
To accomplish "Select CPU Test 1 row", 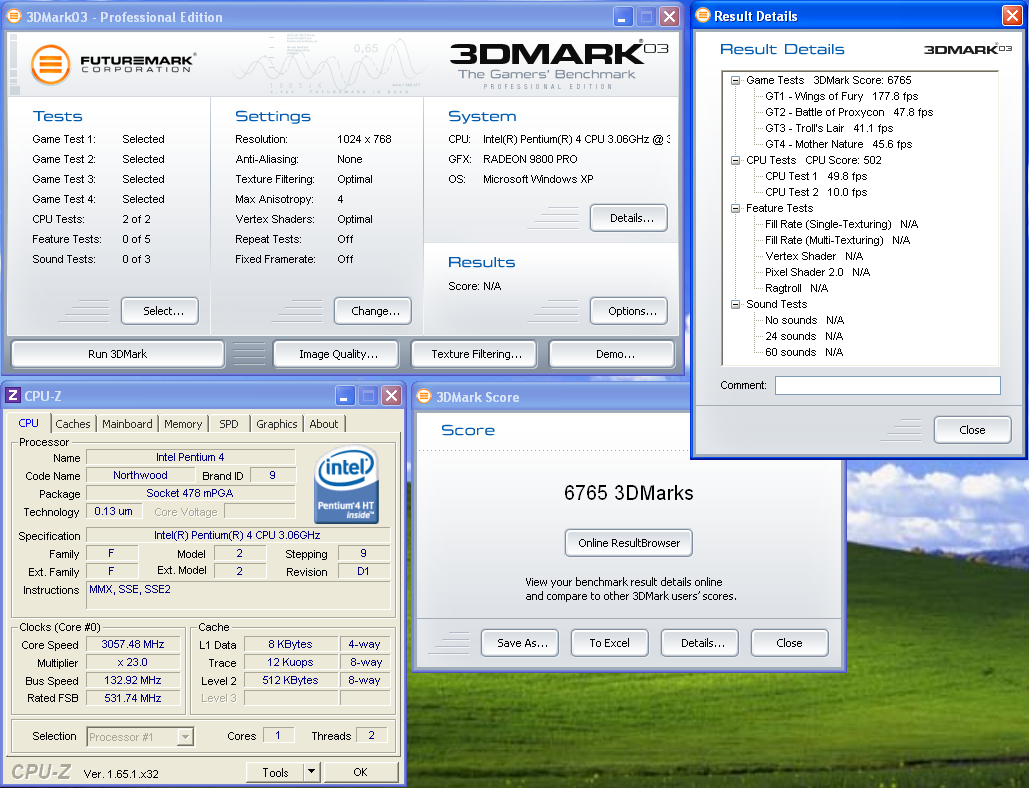I will click(816, 176).
